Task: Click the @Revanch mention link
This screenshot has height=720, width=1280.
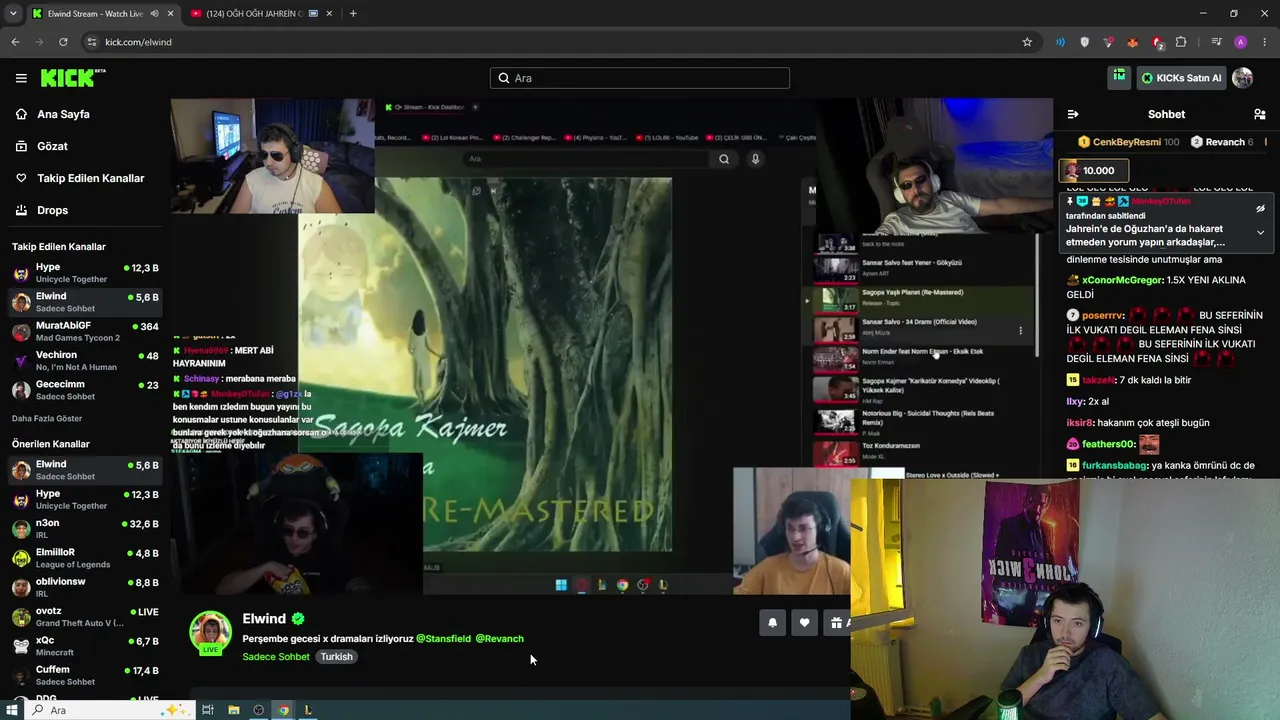Action: click(499, 638)
